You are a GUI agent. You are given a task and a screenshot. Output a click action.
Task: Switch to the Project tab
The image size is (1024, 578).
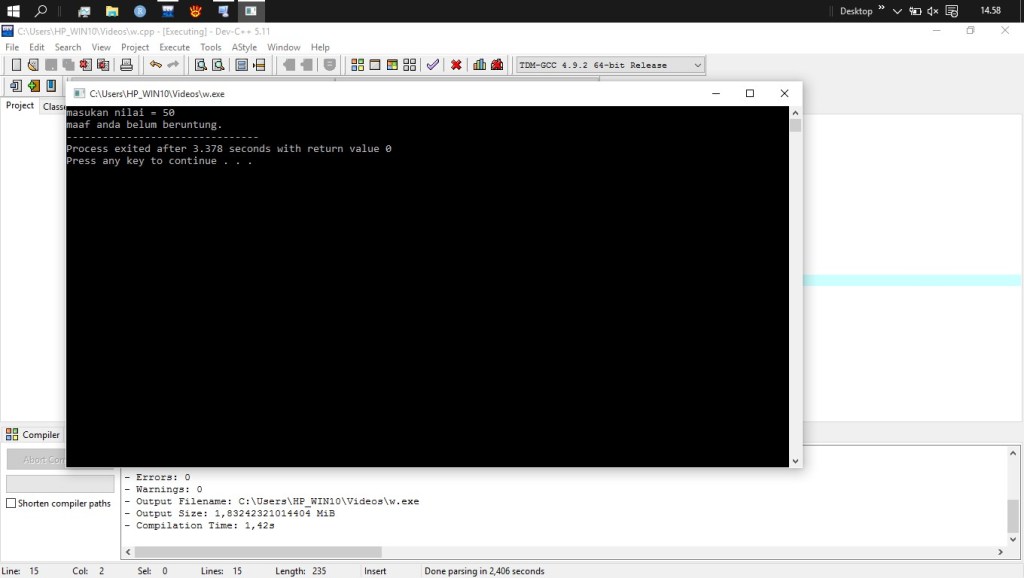pos(20,106)
